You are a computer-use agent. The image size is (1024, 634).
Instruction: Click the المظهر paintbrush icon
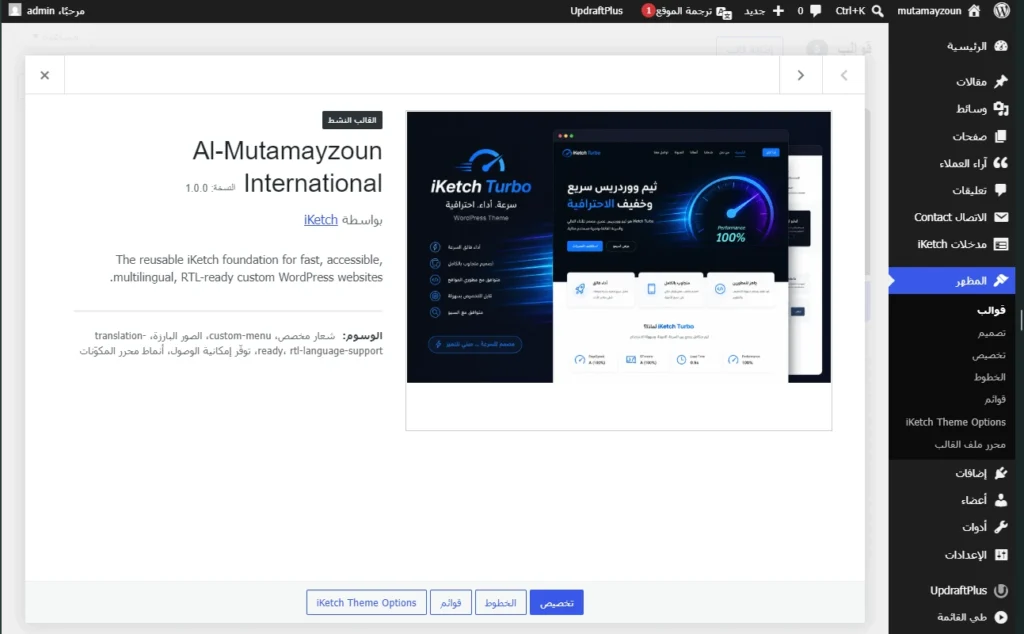pos(1000,280)
